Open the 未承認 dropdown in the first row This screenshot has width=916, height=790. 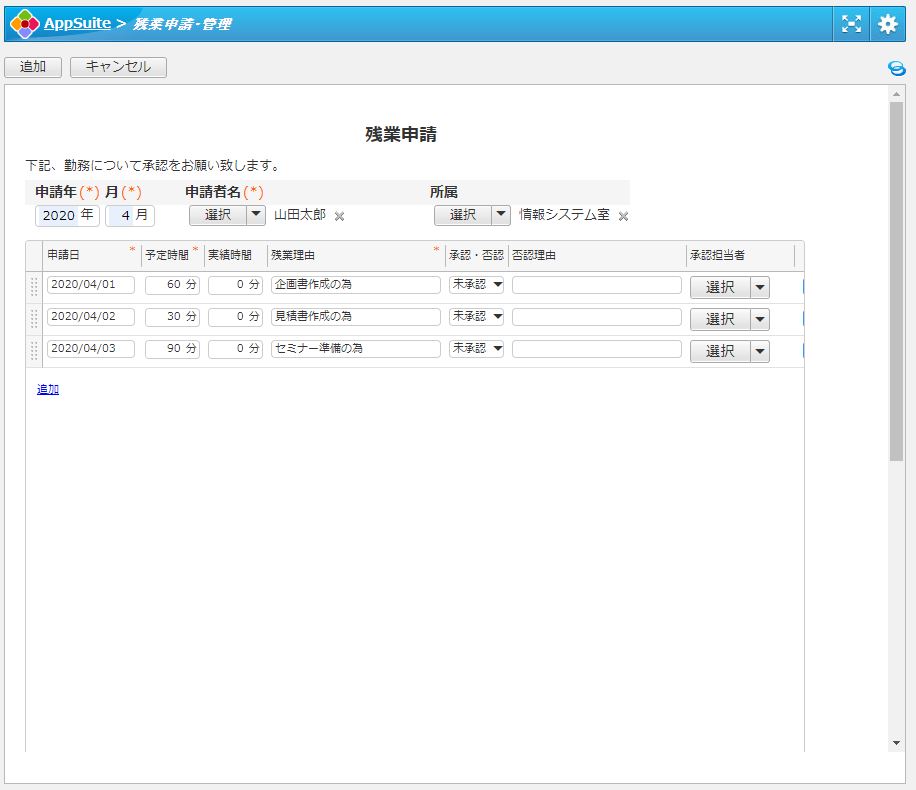[476, 285]
